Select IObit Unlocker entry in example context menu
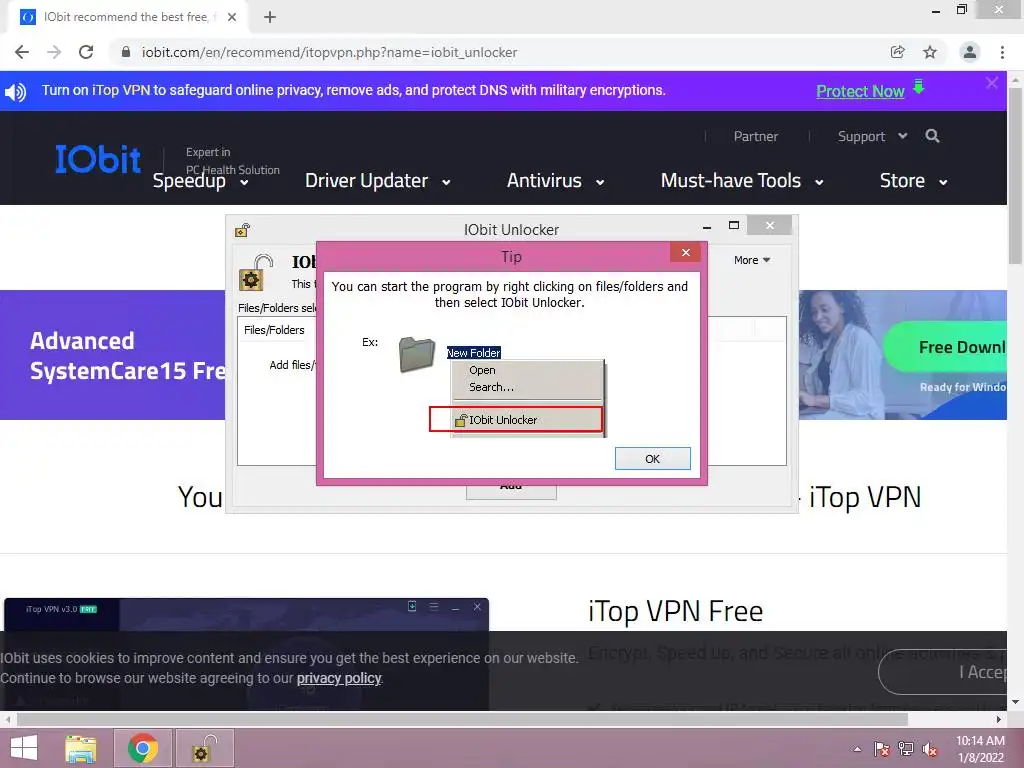The height and width of the screenshot is (768, 1024). 516,420
